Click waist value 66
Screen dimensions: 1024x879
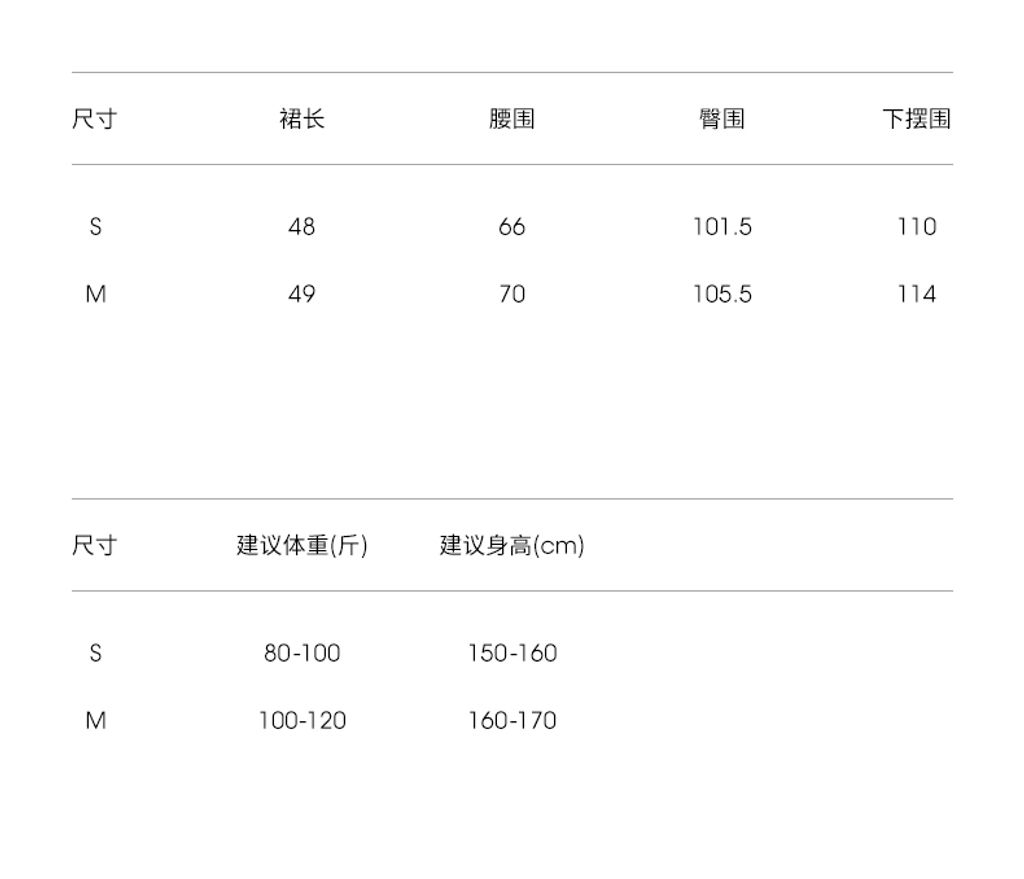512,227
